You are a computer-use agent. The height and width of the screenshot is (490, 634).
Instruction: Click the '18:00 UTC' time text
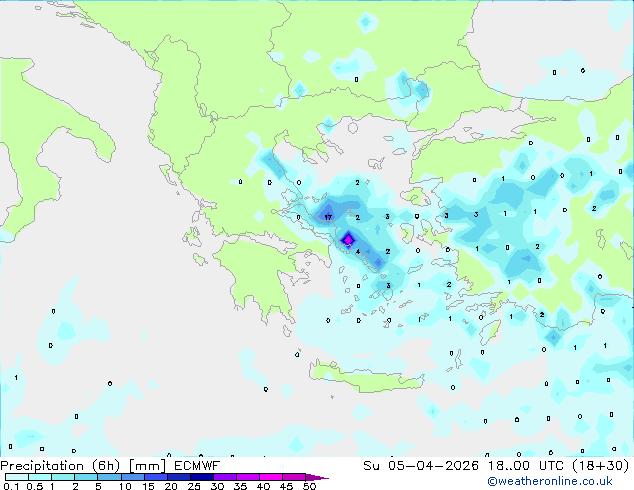[x=526, y=466]
